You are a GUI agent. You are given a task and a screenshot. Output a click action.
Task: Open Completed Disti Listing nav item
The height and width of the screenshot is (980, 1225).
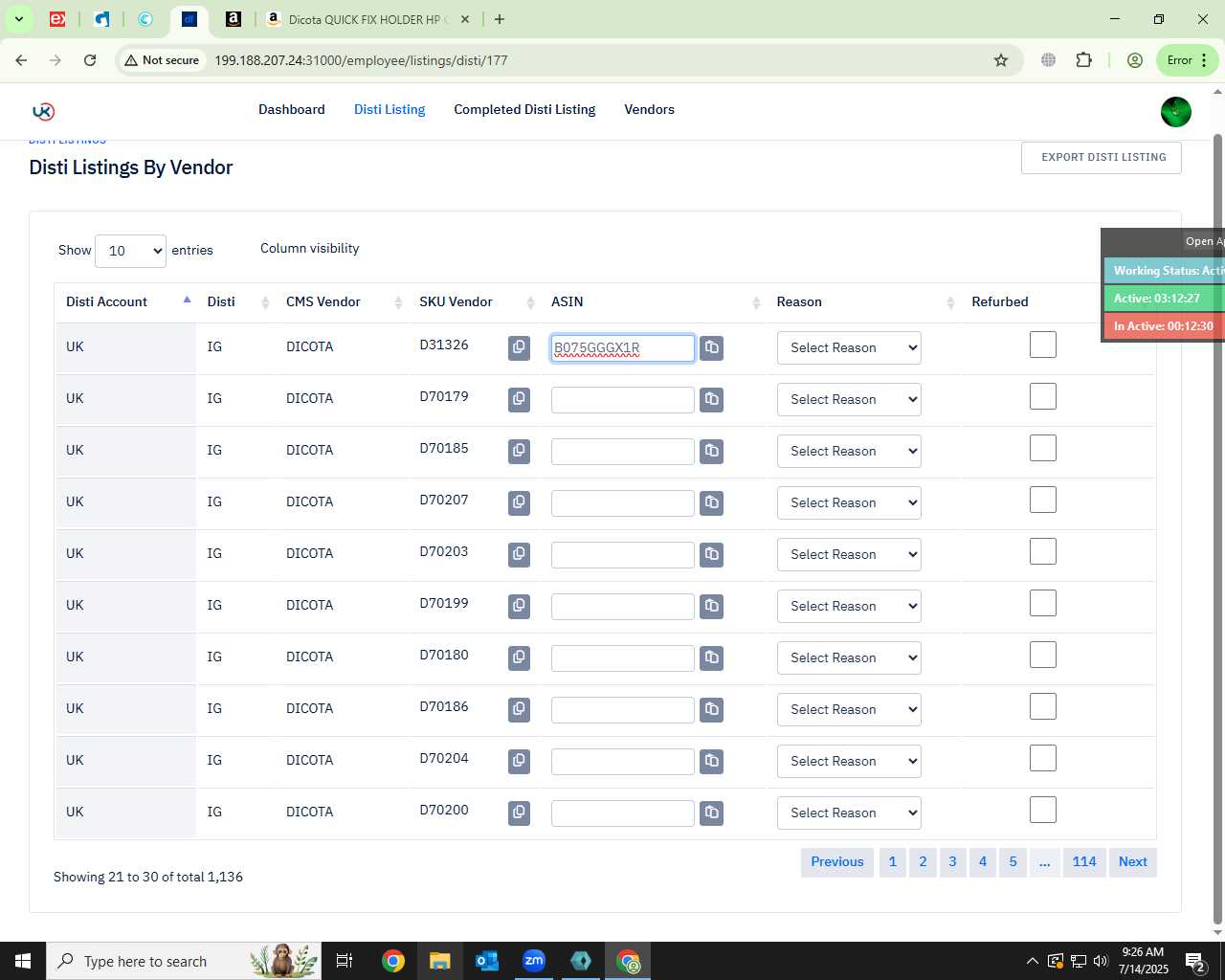coord(524,109)
